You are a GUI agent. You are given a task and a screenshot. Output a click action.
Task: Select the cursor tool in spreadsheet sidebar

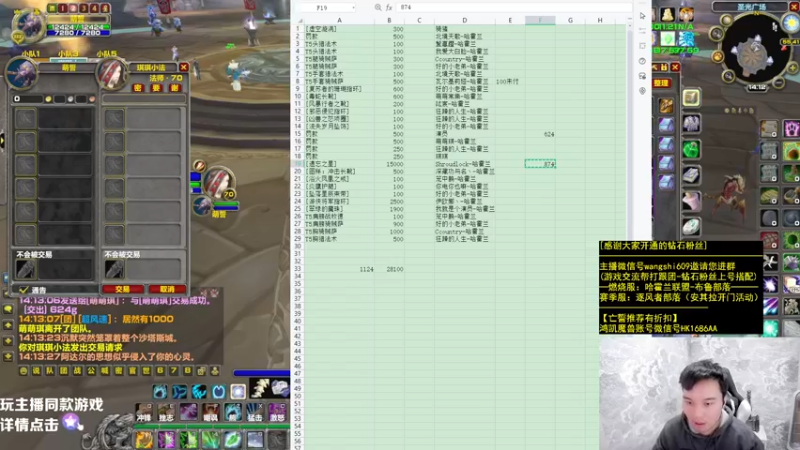[642, 16]
